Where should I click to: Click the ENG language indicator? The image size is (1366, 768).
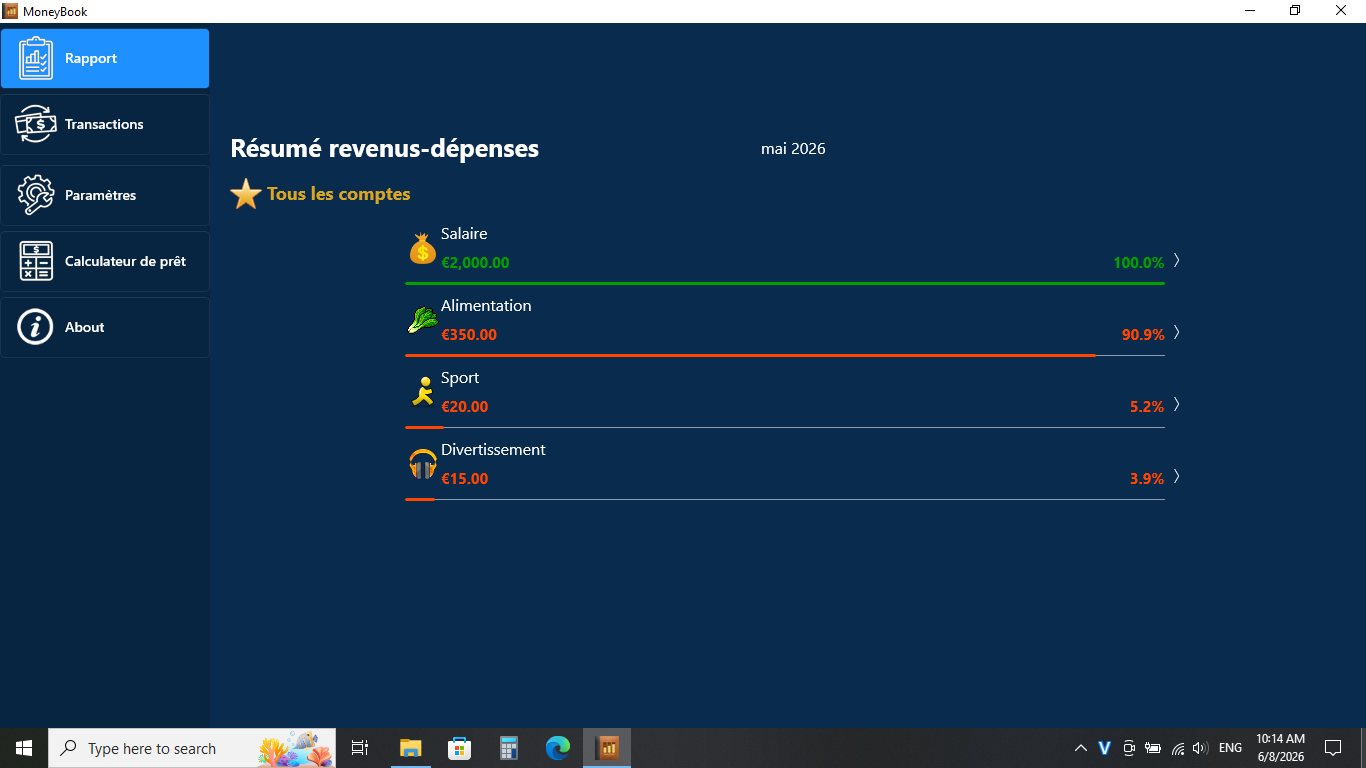1231,748
